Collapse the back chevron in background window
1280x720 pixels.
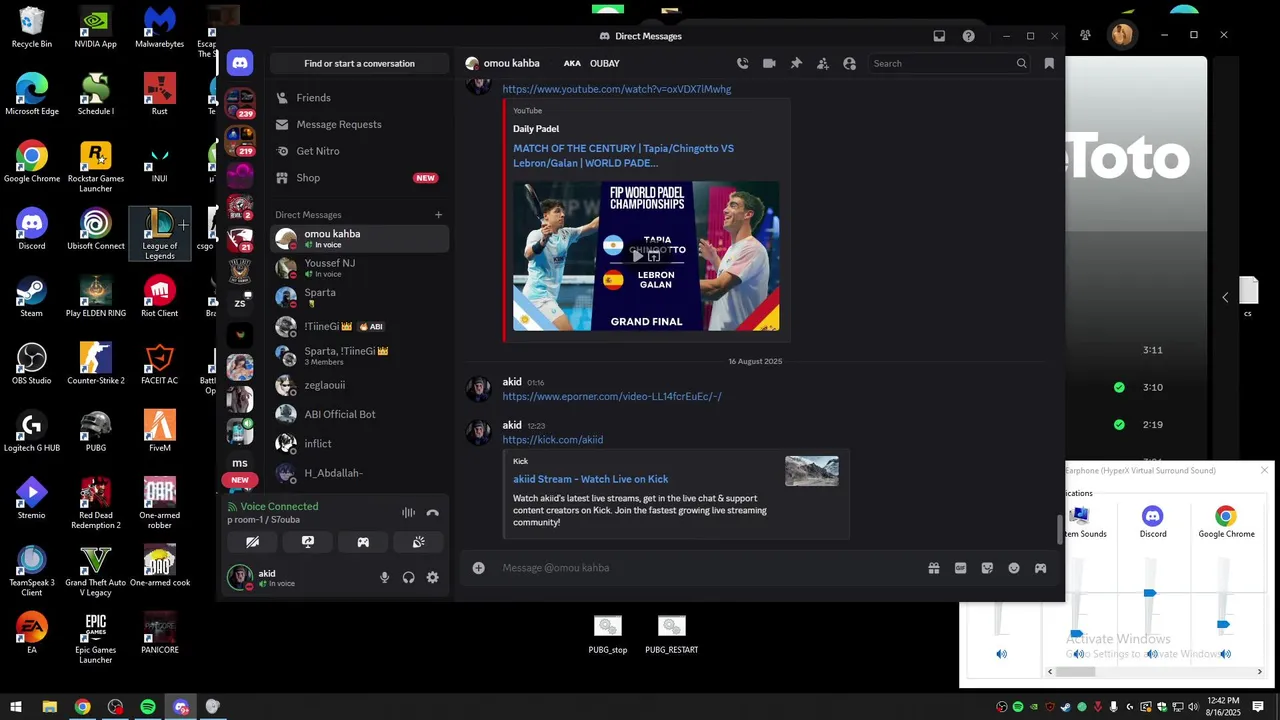(x=1225, y=297)
